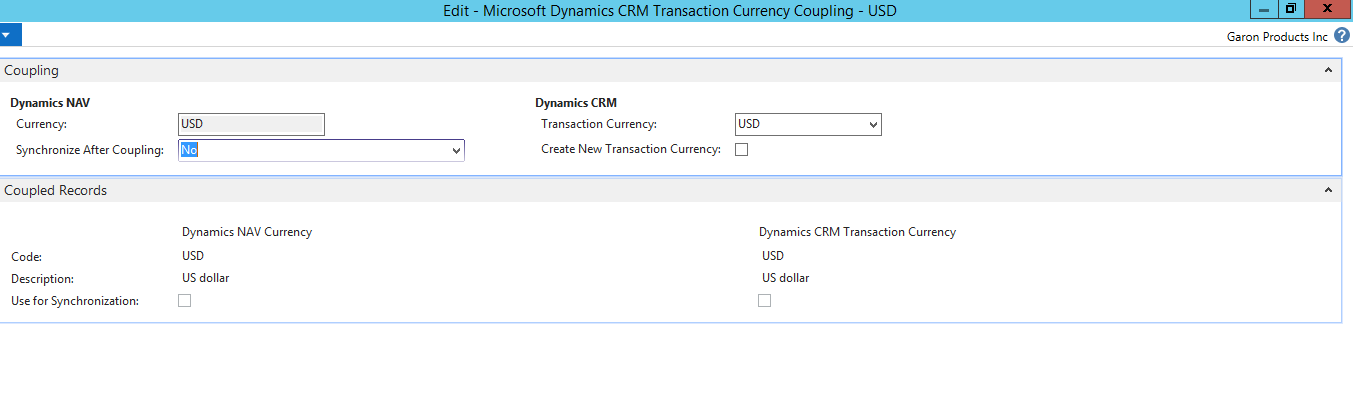Select the Transaction Currency label
Image resolution: width=1353 pixels, height=407 pixels.
pyautogui.click(x=599, y=124)
